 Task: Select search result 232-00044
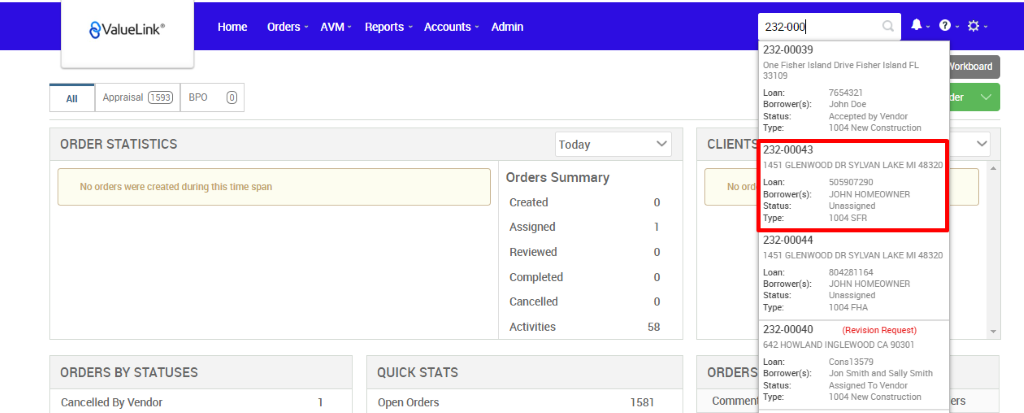[853, 276]
